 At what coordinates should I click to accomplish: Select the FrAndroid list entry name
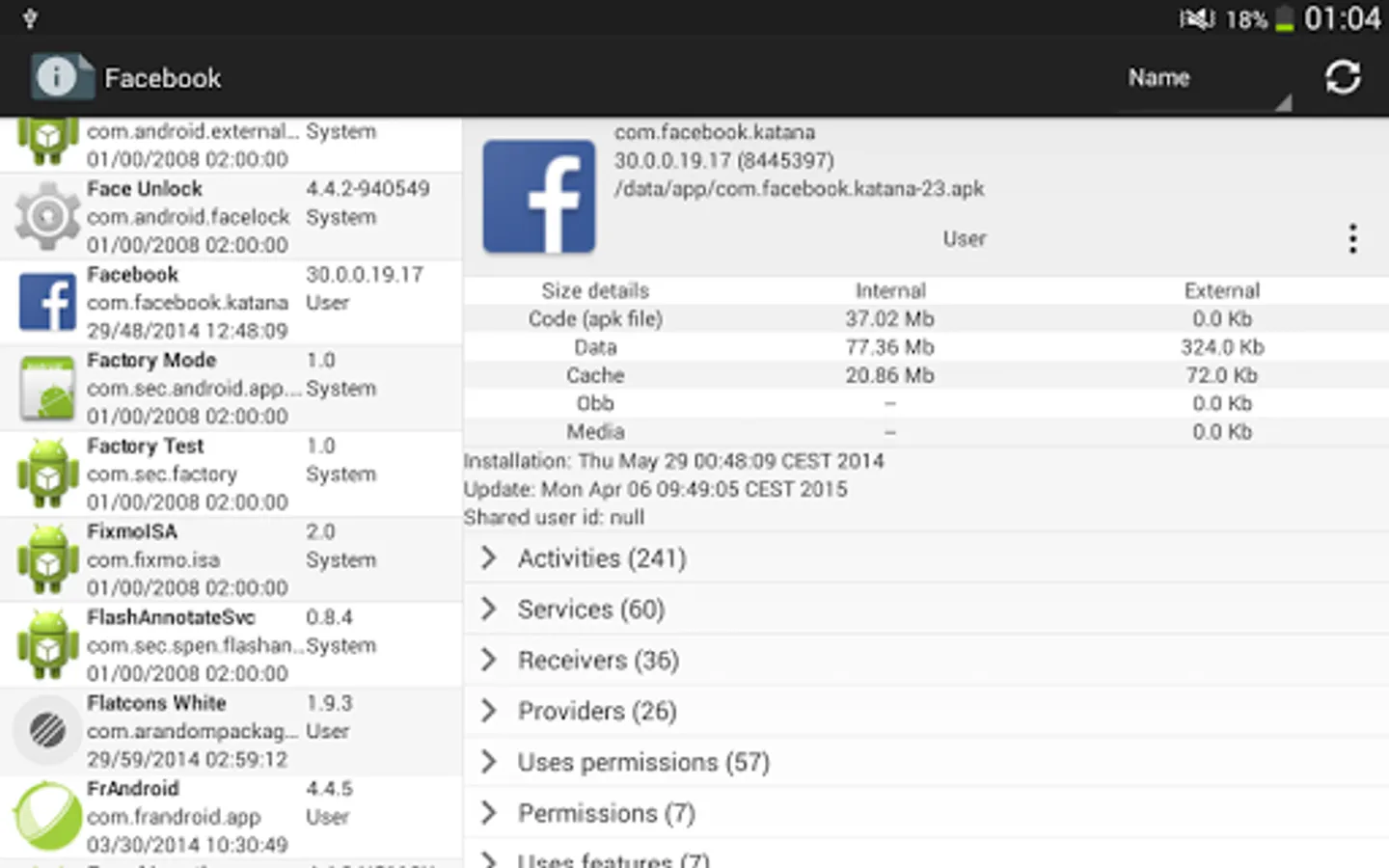(133, 789)
